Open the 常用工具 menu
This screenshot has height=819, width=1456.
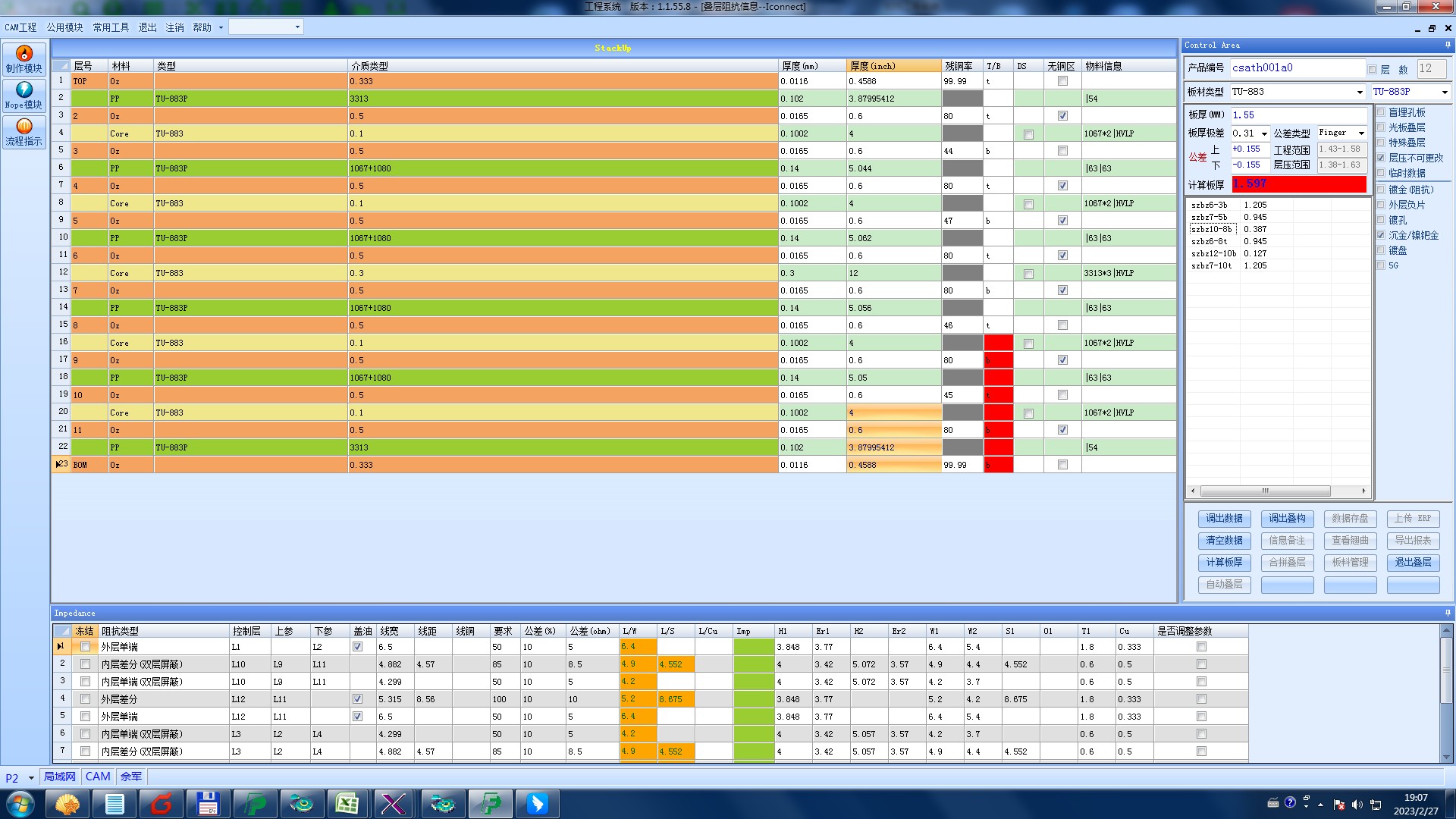(x=111, y=27)
